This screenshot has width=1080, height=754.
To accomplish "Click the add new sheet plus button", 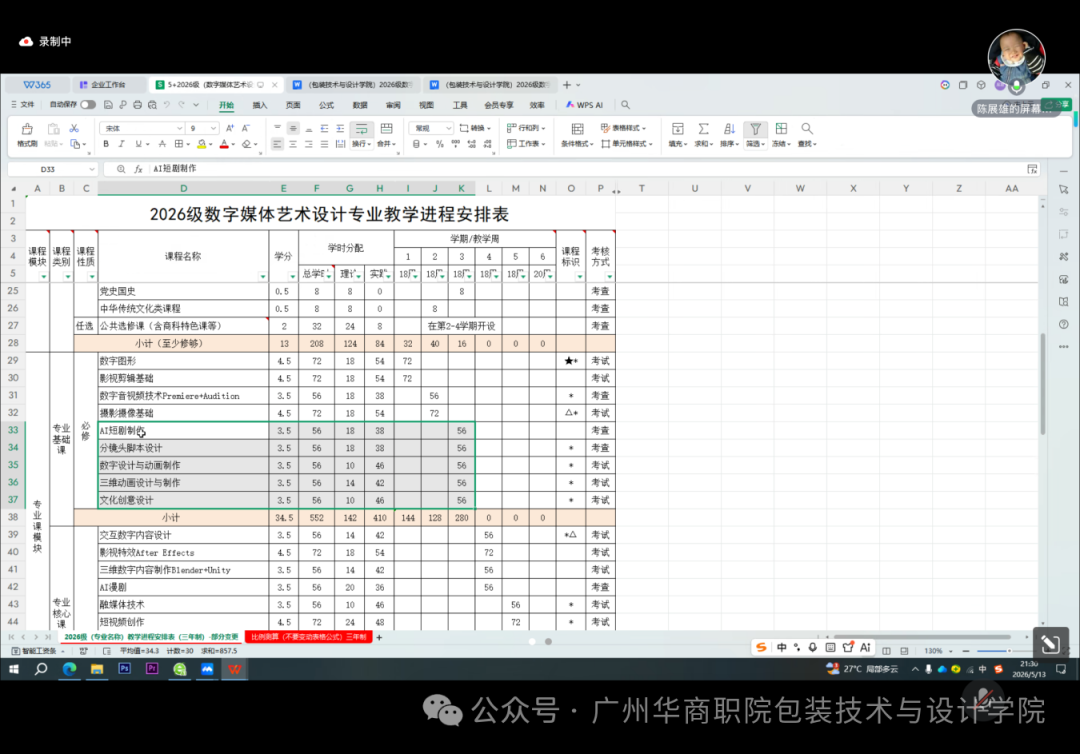I will click(x=379, y=638).
